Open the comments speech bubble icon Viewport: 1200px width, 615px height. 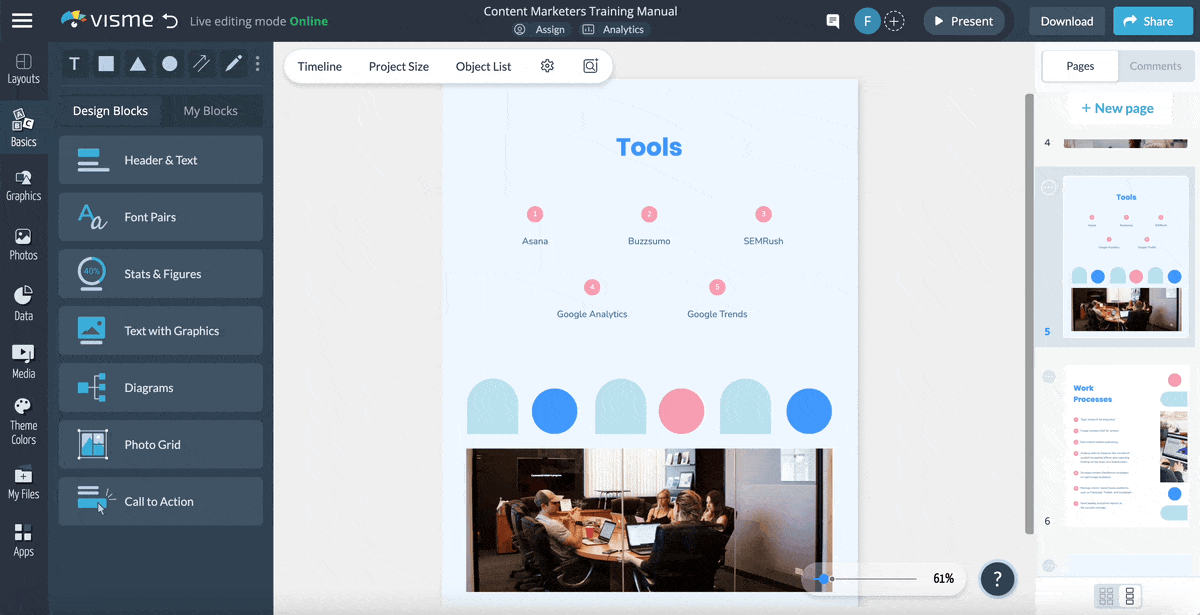tap(832, 21)
